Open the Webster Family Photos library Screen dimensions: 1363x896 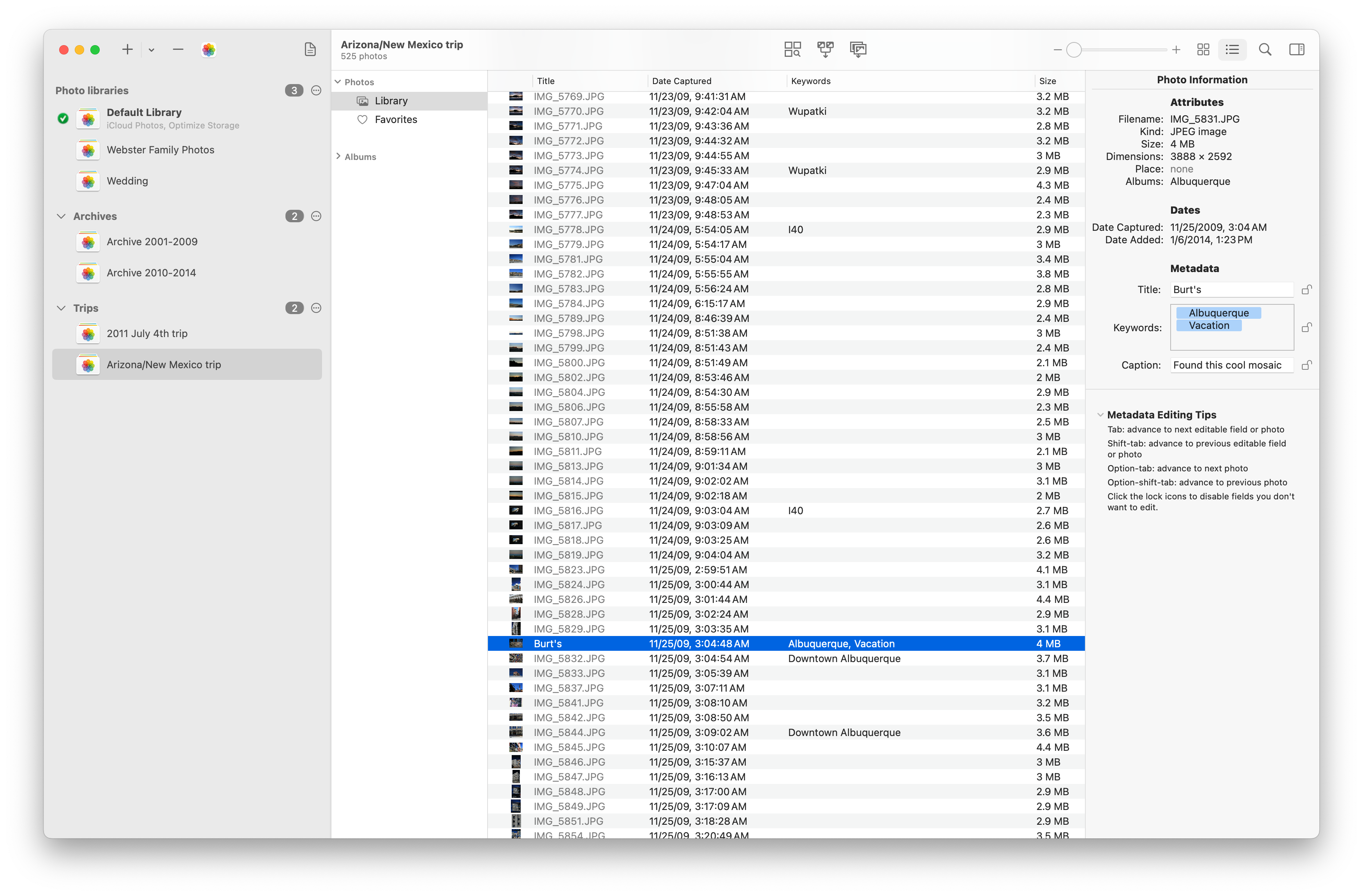[x=160, y=150]
